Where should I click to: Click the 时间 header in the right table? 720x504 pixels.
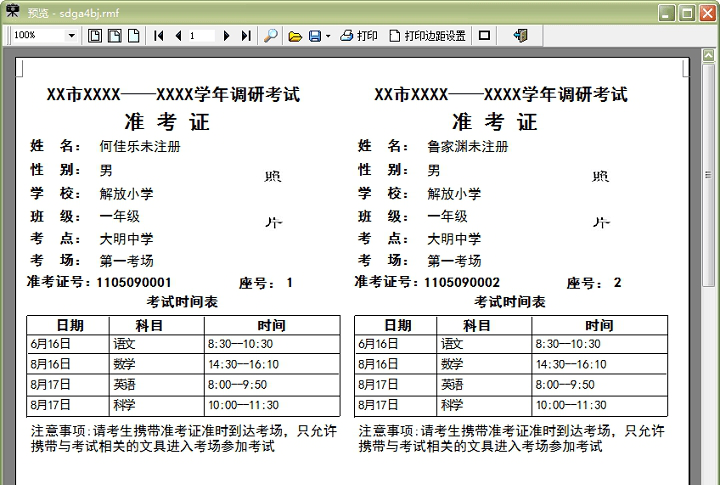coord(599,325)
